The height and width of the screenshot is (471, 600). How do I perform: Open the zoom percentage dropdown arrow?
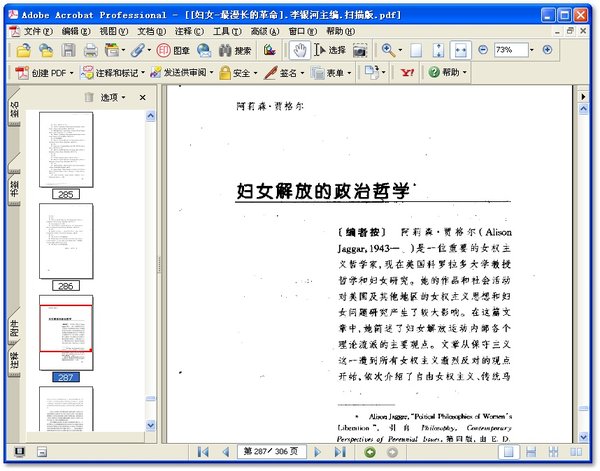pos(532,50)
